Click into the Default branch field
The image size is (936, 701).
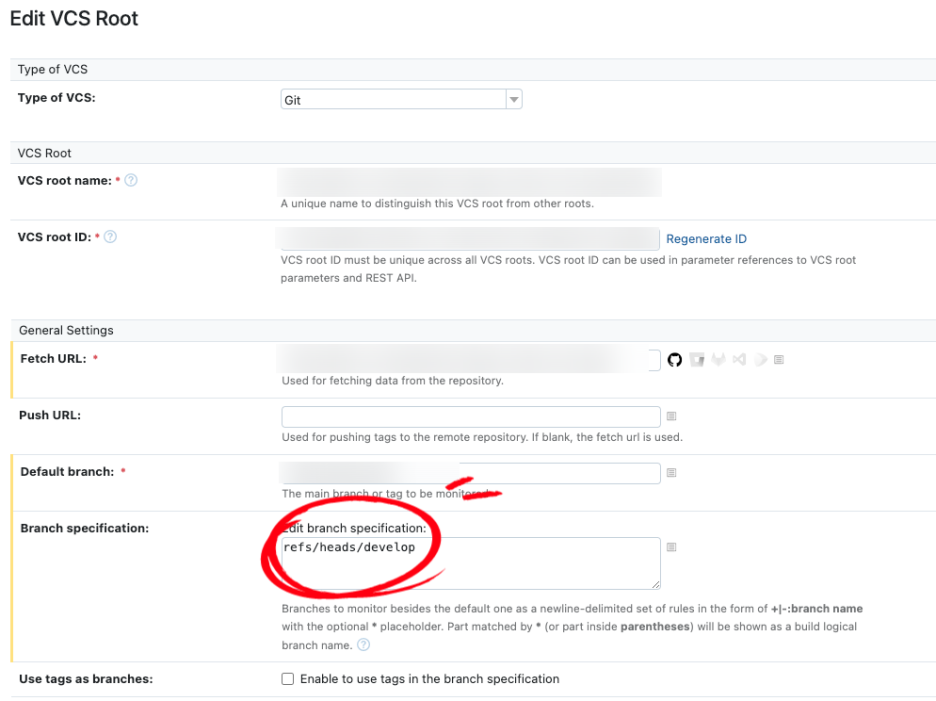tap(470, 474)
